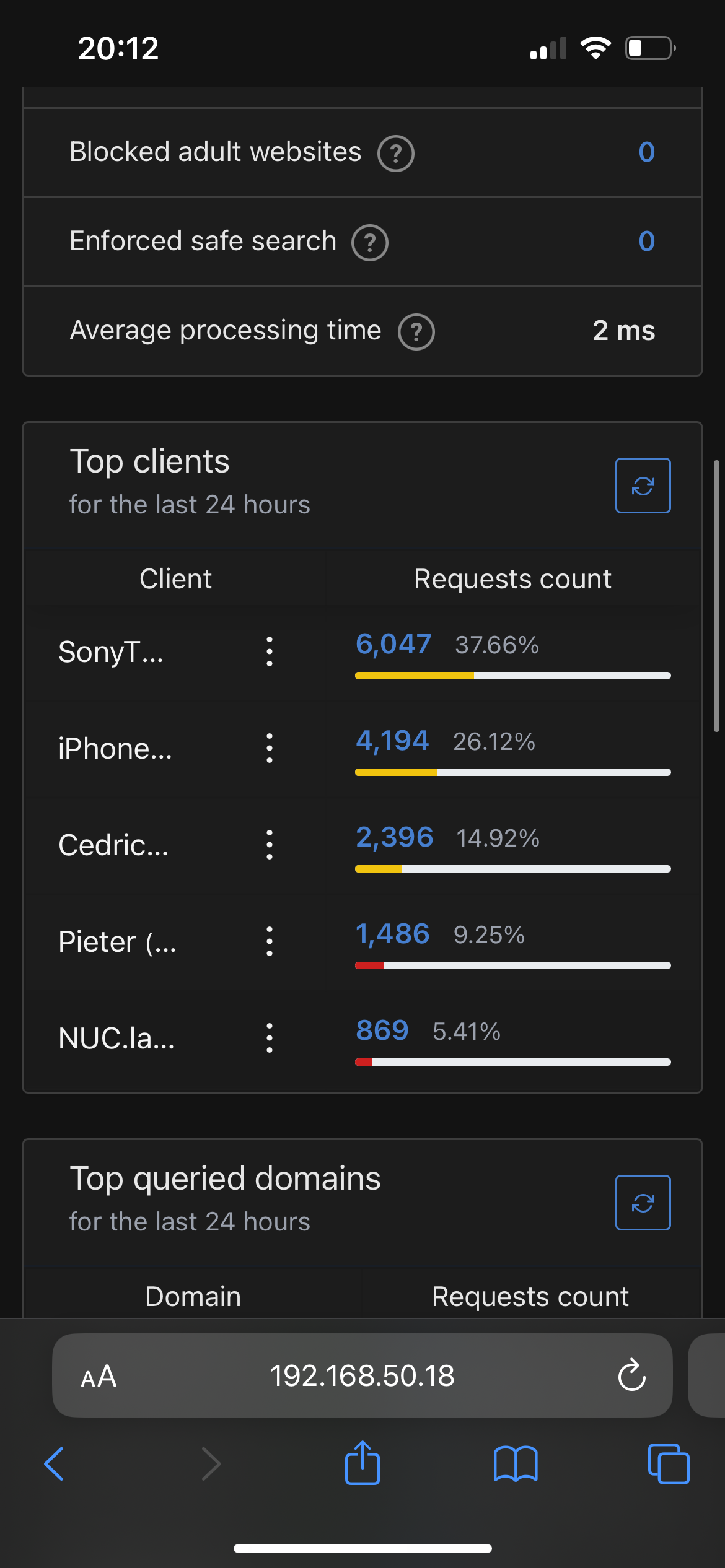This screenshot has height=1568, width=725.
Task: Open the help tooltip for Blocked adult websites
Action: click(397, 153)
